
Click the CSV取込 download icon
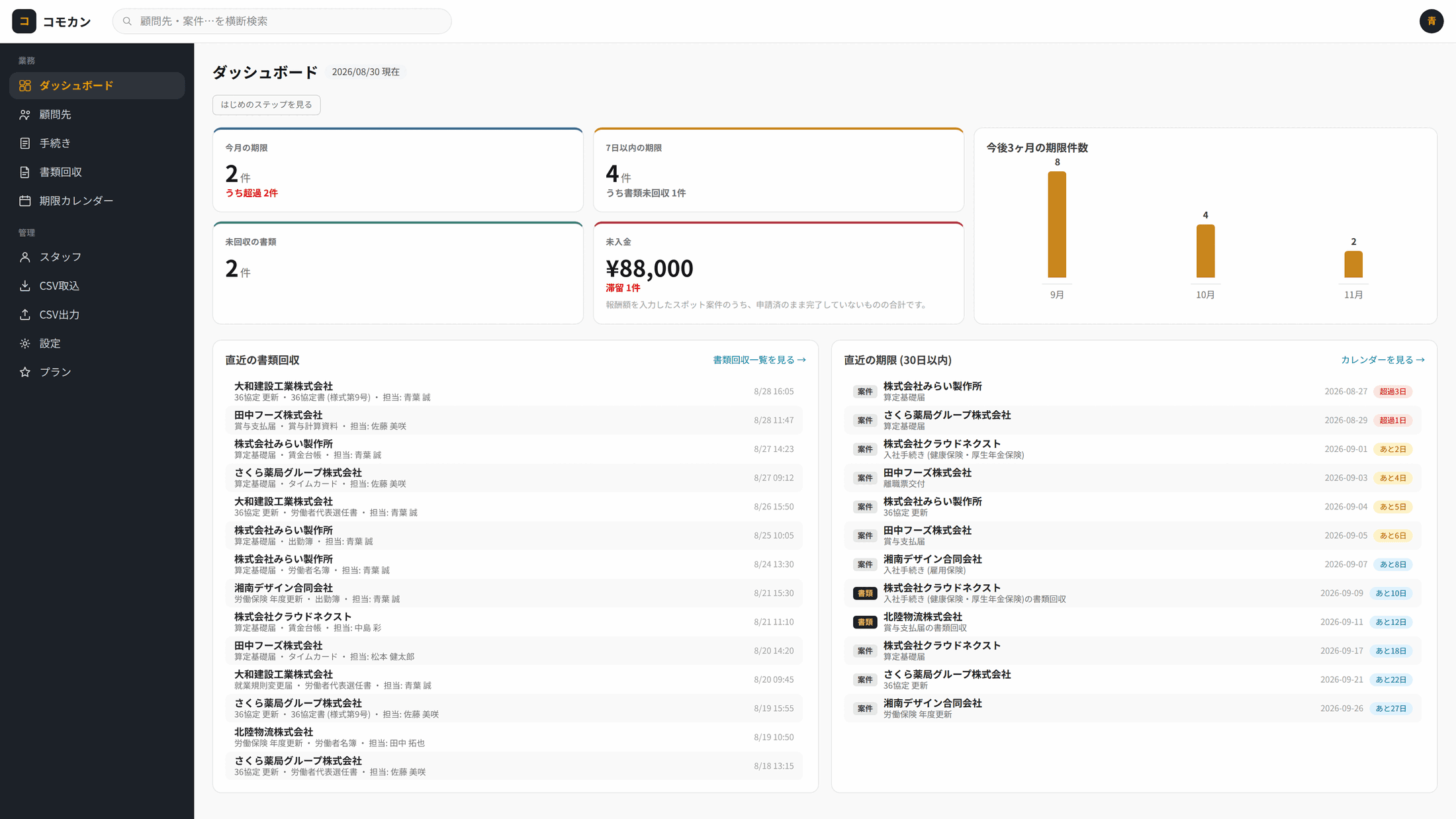[x=25, y=286]
